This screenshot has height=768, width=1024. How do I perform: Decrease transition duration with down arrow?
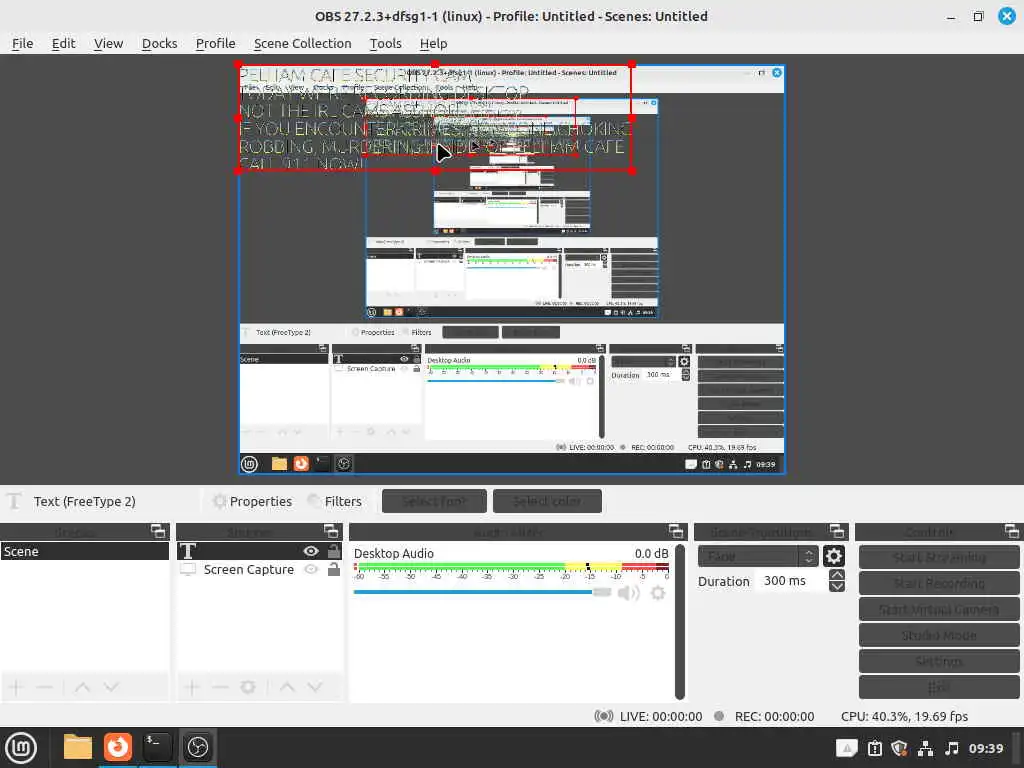(x=837, y=586)
